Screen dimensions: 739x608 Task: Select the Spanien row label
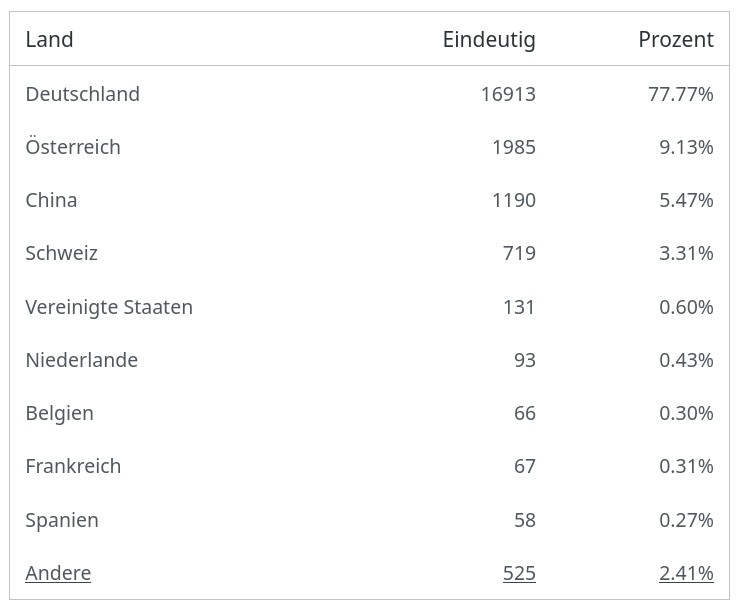62,520
